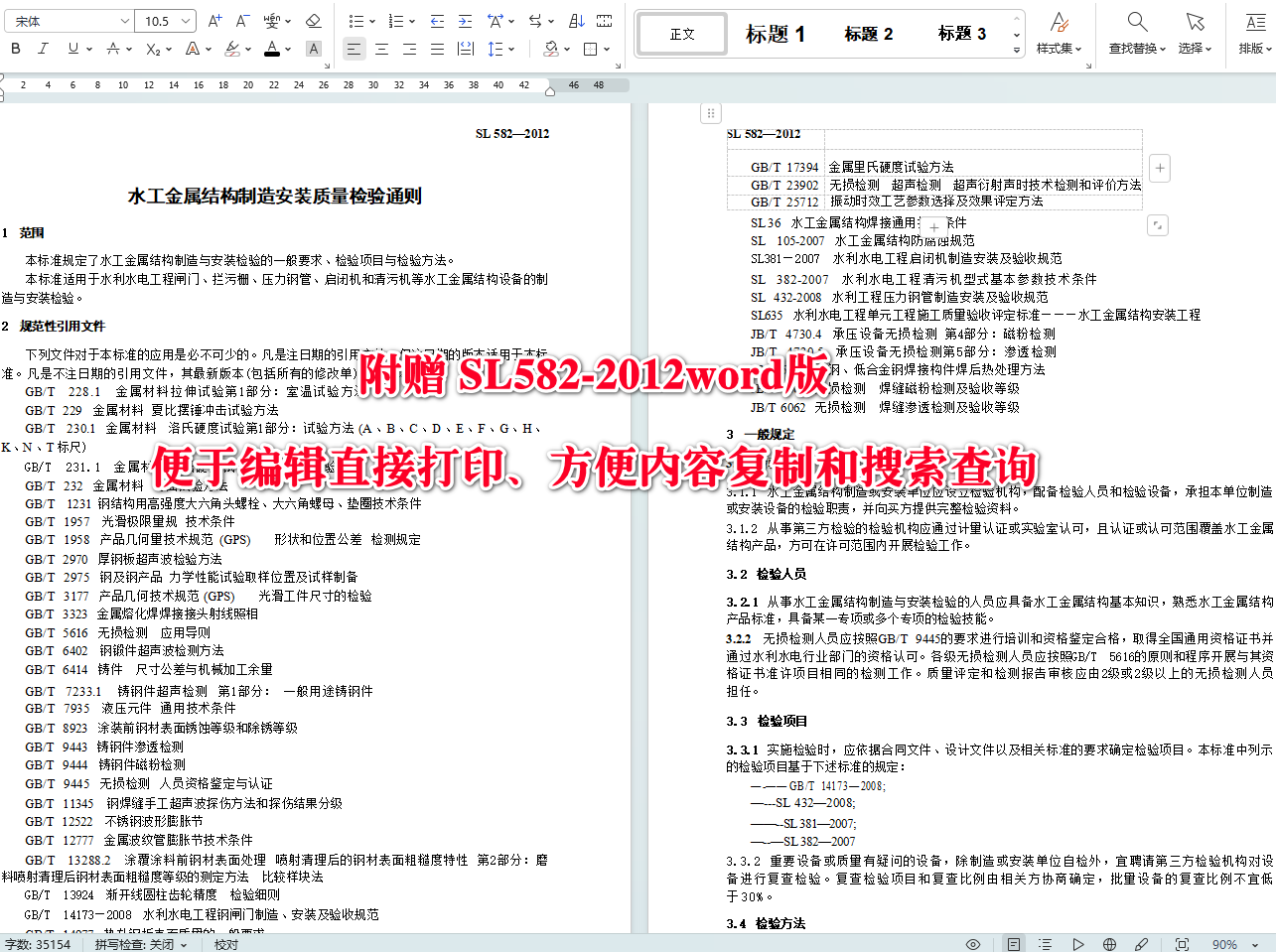Screen dimensions: 1276x952
Task: Open the line spacing dropdown
Action: [506, 47]
